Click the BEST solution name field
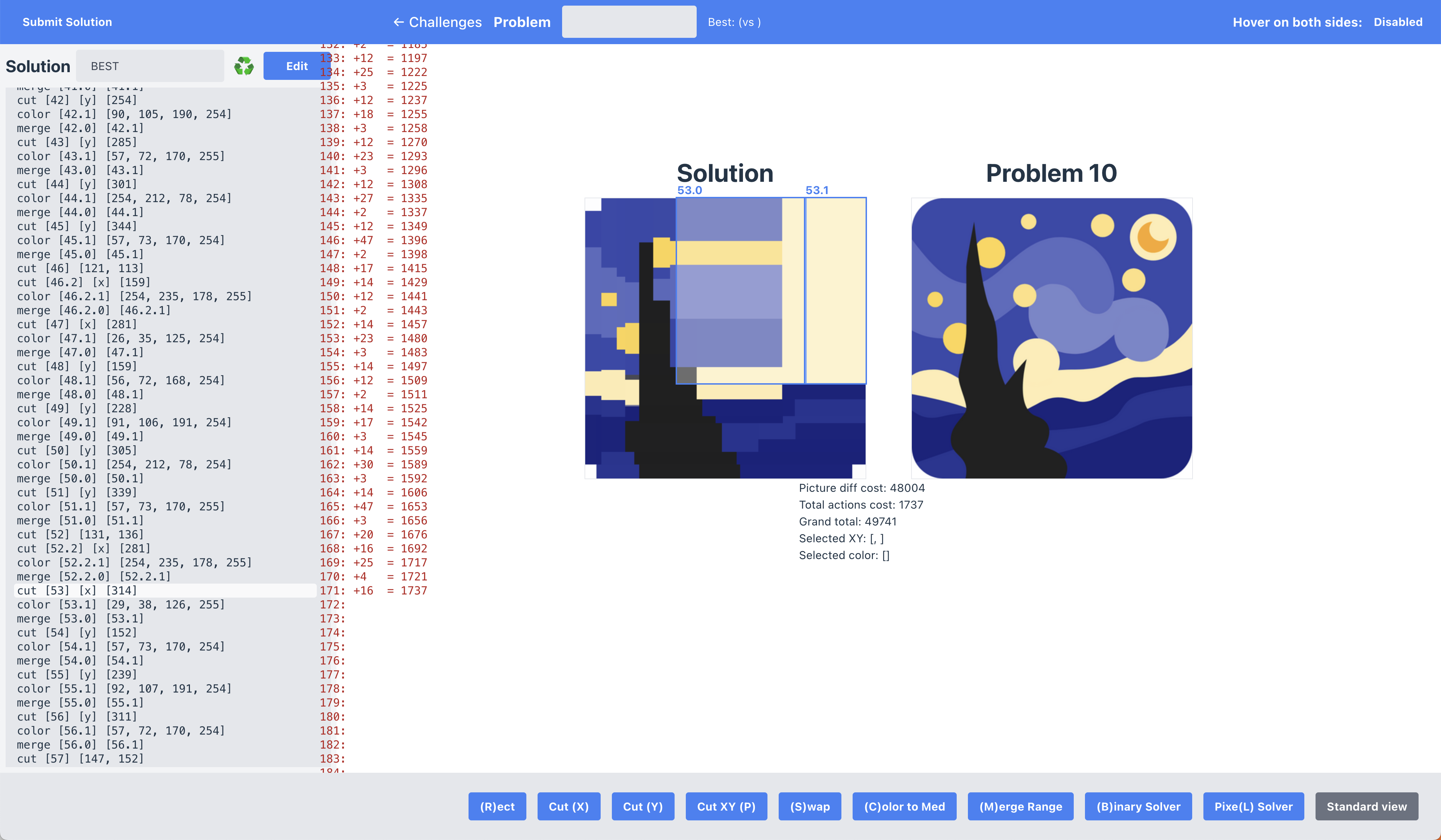1441x840 pixels. (x=150, y=66)
